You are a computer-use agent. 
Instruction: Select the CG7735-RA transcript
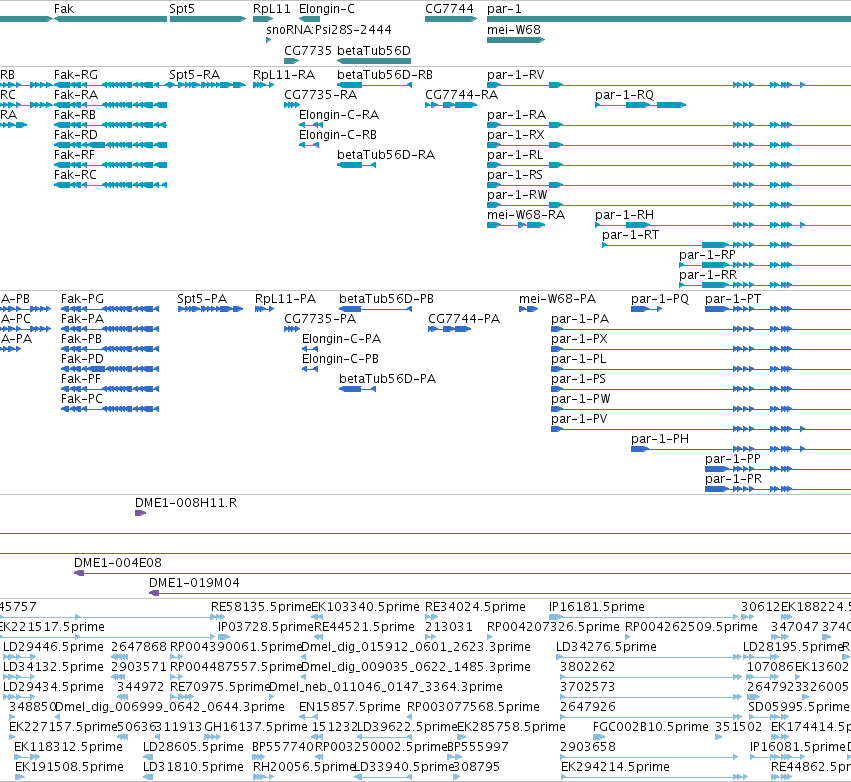click(292, 105)
